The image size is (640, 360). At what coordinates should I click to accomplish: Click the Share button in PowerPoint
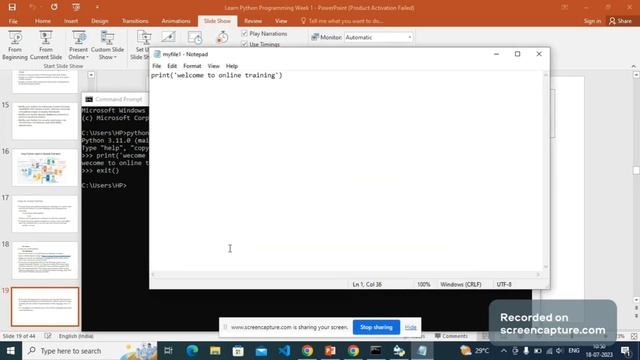(x=620, y=21)
